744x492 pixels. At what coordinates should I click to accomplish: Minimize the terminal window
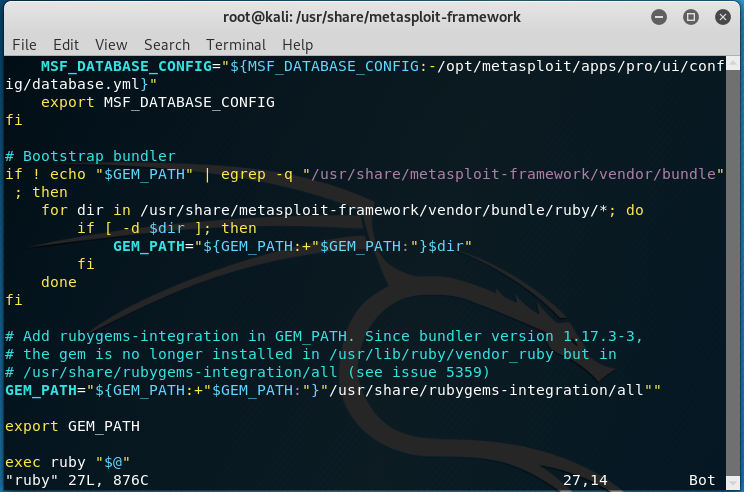659,18
